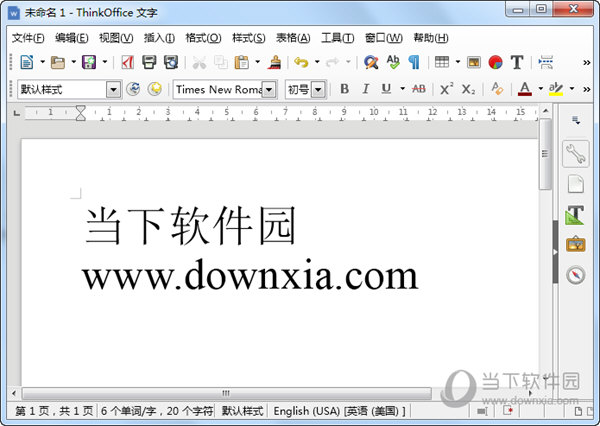The image size is (600, 426).
Task: Open sidebar Navigator compass icon
Action: 576,274
